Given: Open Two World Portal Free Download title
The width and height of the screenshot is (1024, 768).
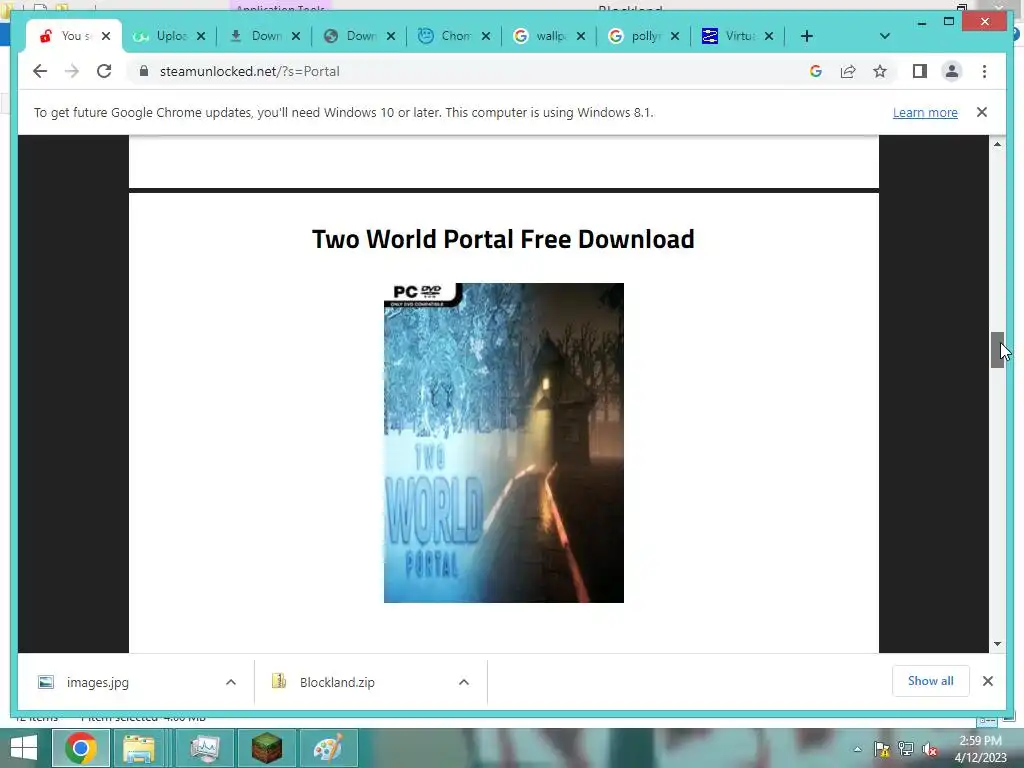Looking at the screenshot, I should tap(503, 239).
